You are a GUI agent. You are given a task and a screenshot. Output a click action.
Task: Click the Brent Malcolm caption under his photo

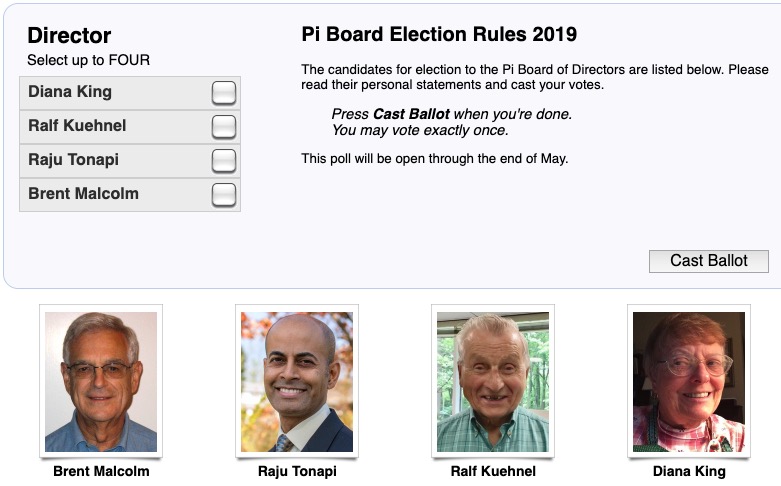[101, 471]
